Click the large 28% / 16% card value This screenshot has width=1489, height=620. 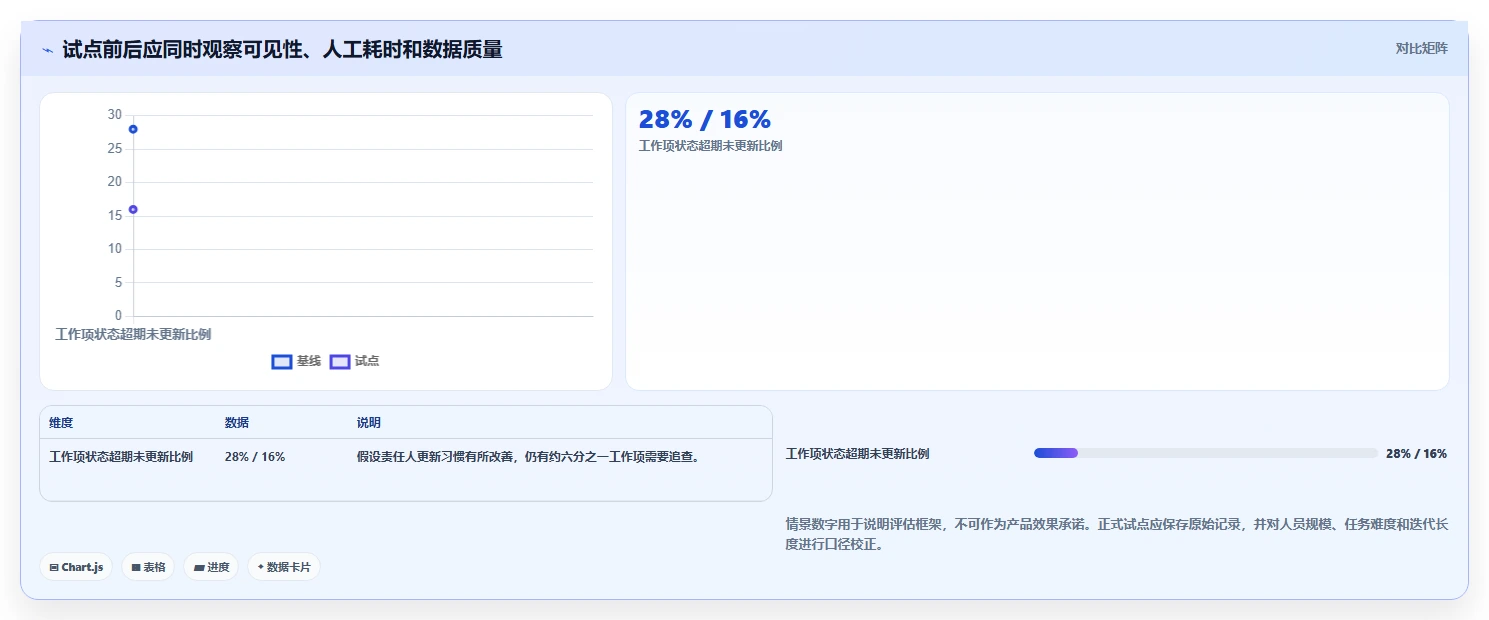[x=705, y=119]
